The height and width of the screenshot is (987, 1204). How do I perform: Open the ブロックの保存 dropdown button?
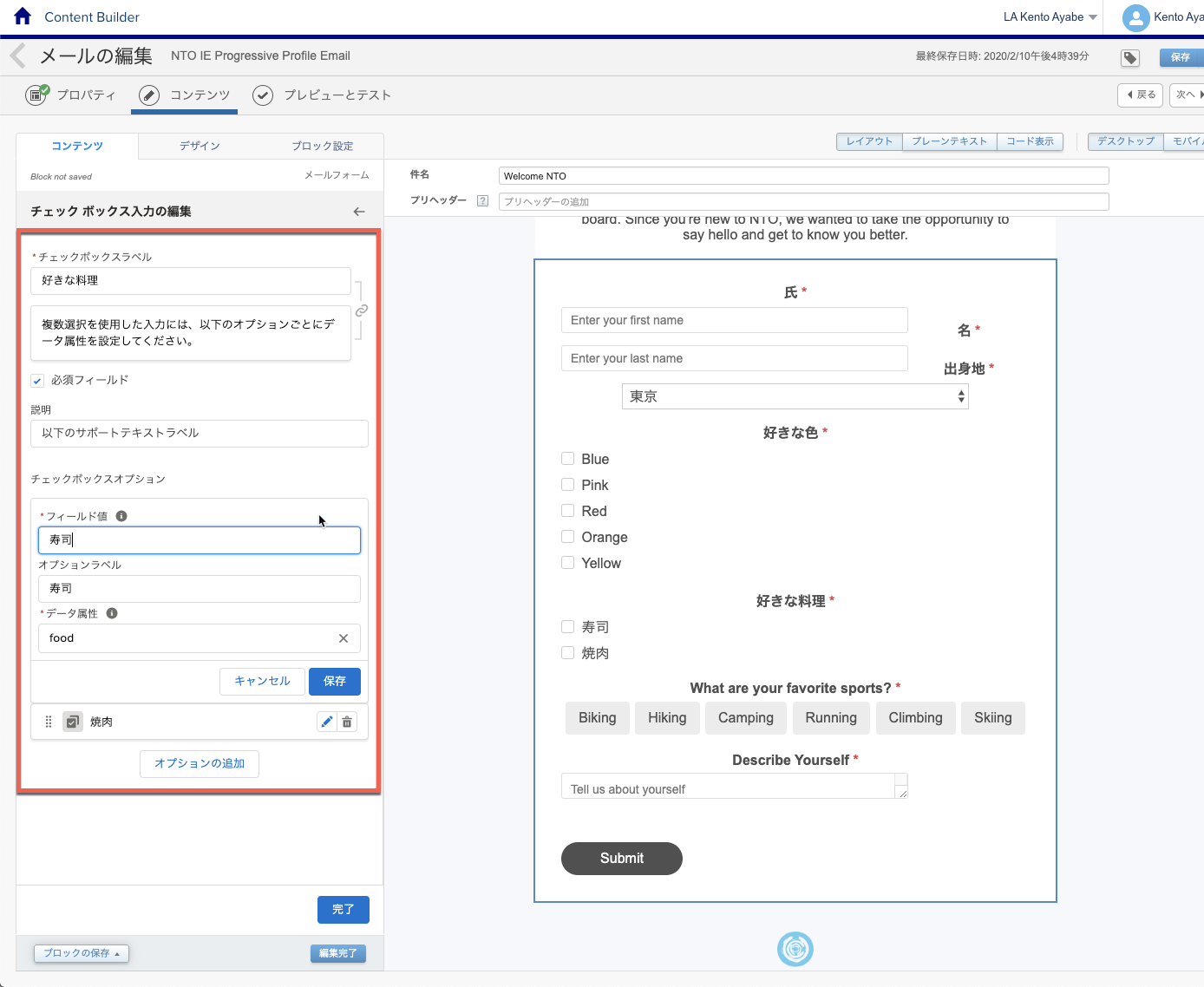coord(82,953)
